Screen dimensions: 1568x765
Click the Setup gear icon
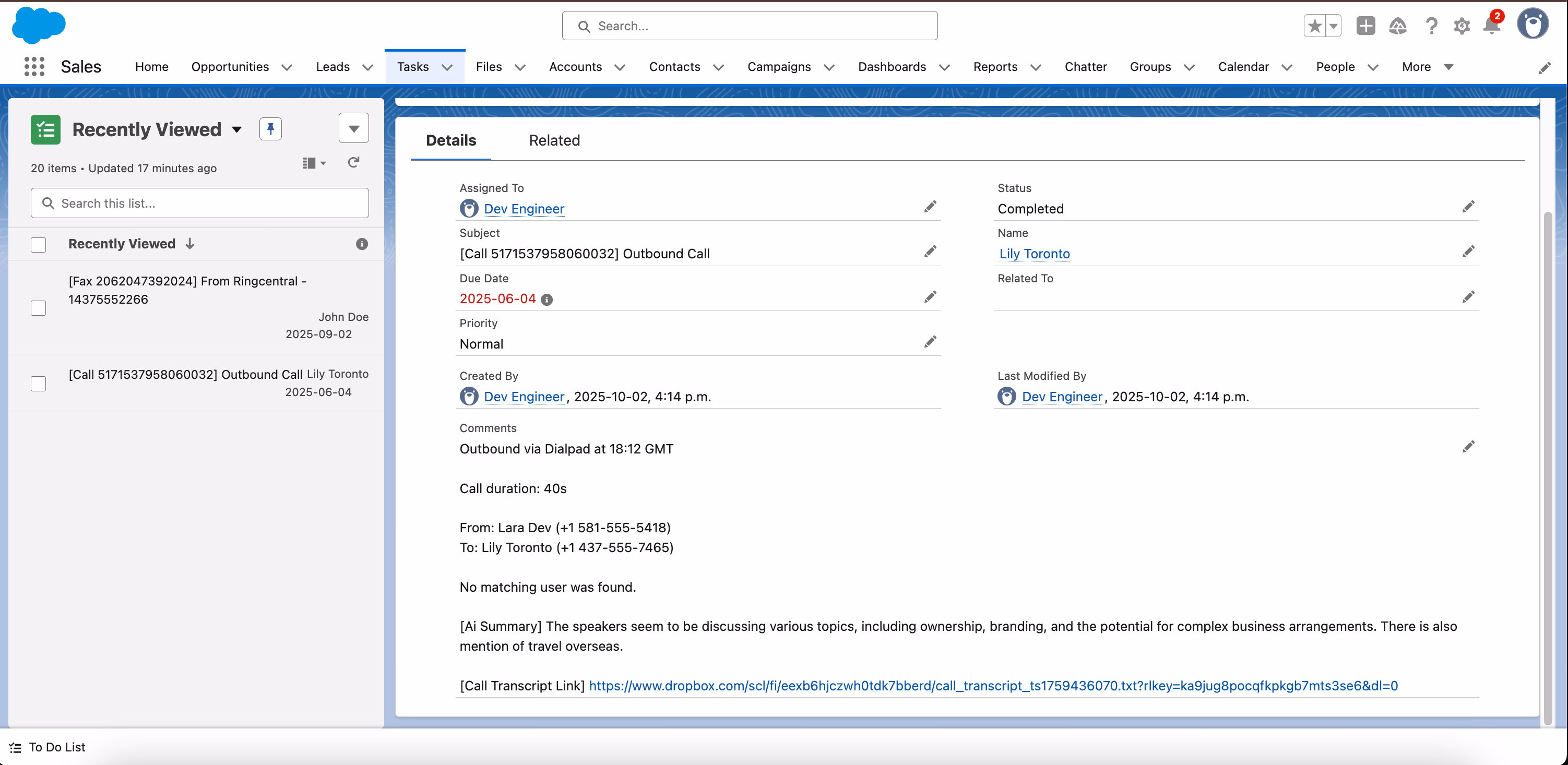click(x=1462, y=26)
